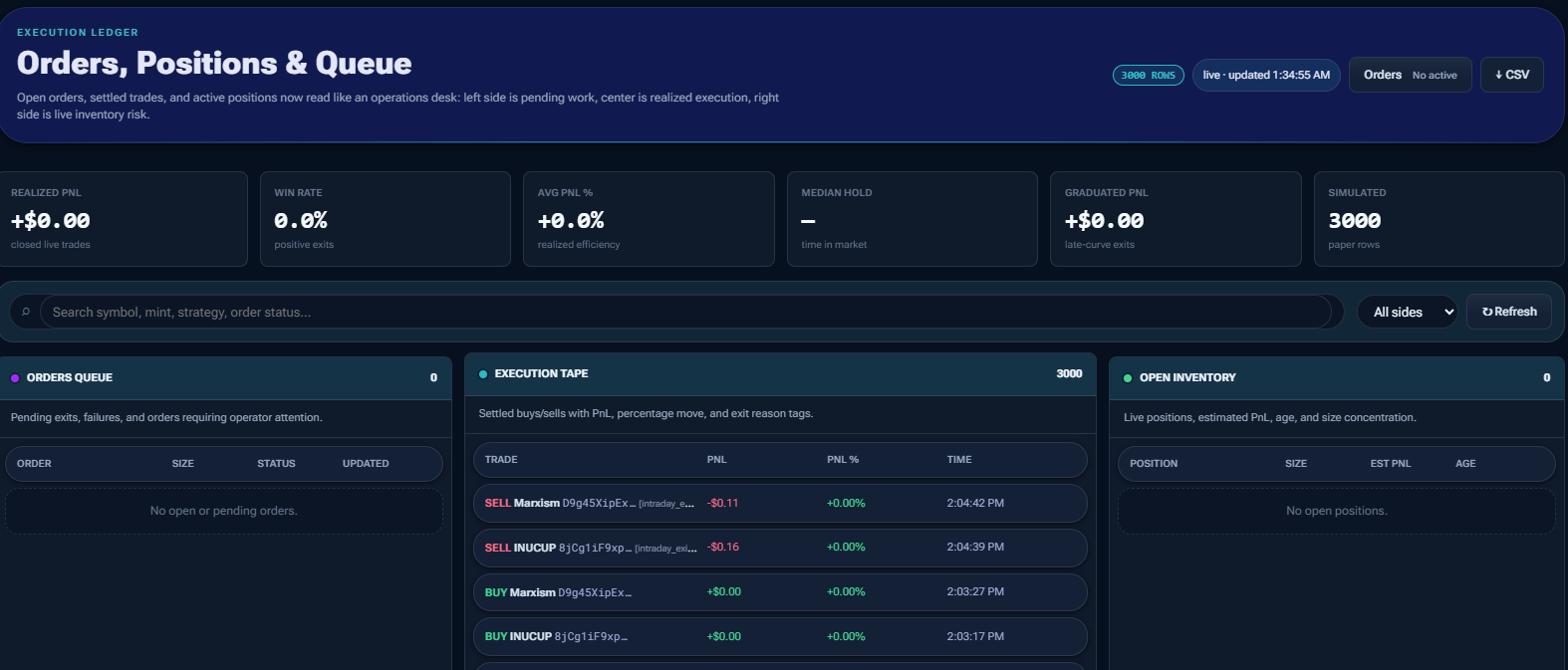1568x670 pixels.
Task: Click the STATUS column header
Action: point(276,464)
